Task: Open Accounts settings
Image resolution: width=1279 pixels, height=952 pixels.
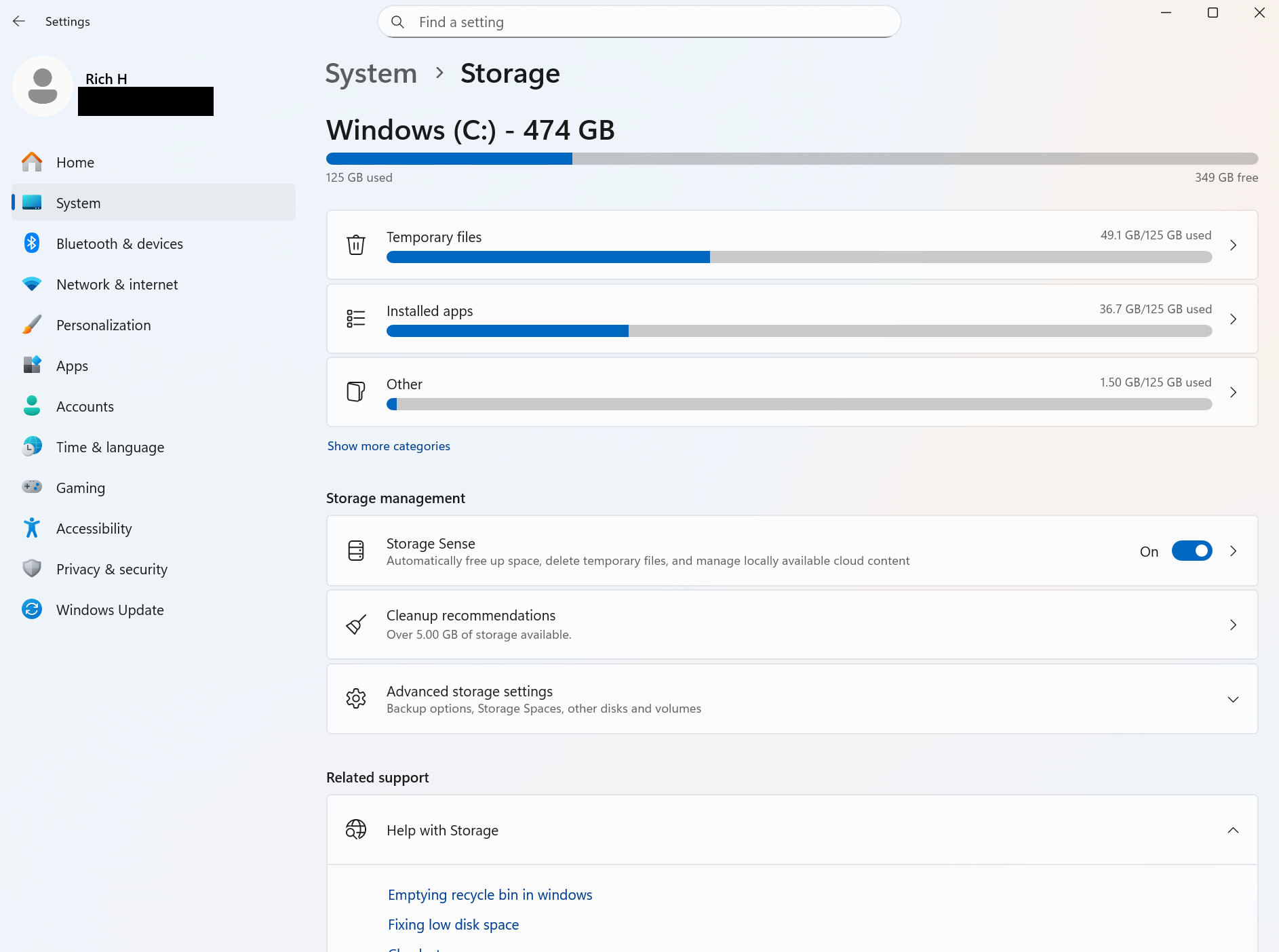Action: pyautogui.click(x=154, y=406)
